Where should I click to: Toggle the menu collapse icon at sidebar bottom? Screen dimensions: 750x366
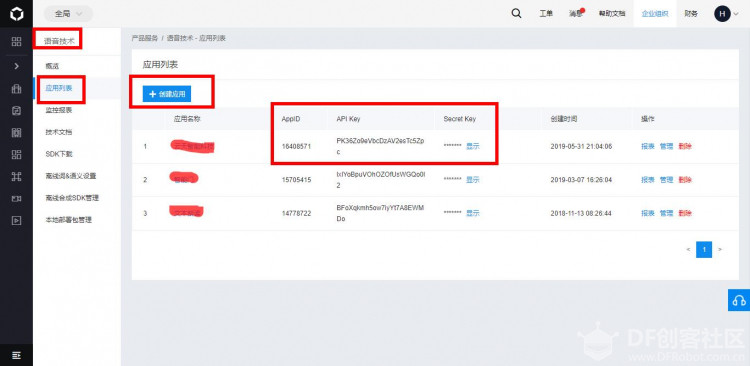16,355
